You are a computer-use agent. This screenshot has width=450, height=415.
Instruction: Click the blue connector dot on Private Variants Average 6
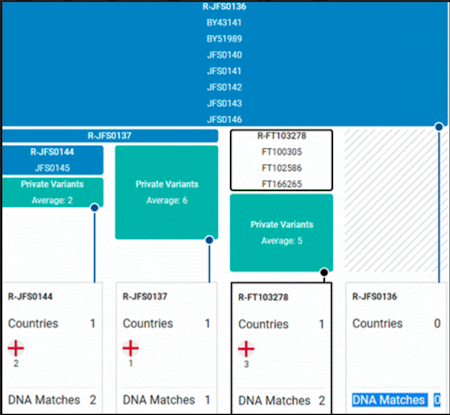point(209,240)
